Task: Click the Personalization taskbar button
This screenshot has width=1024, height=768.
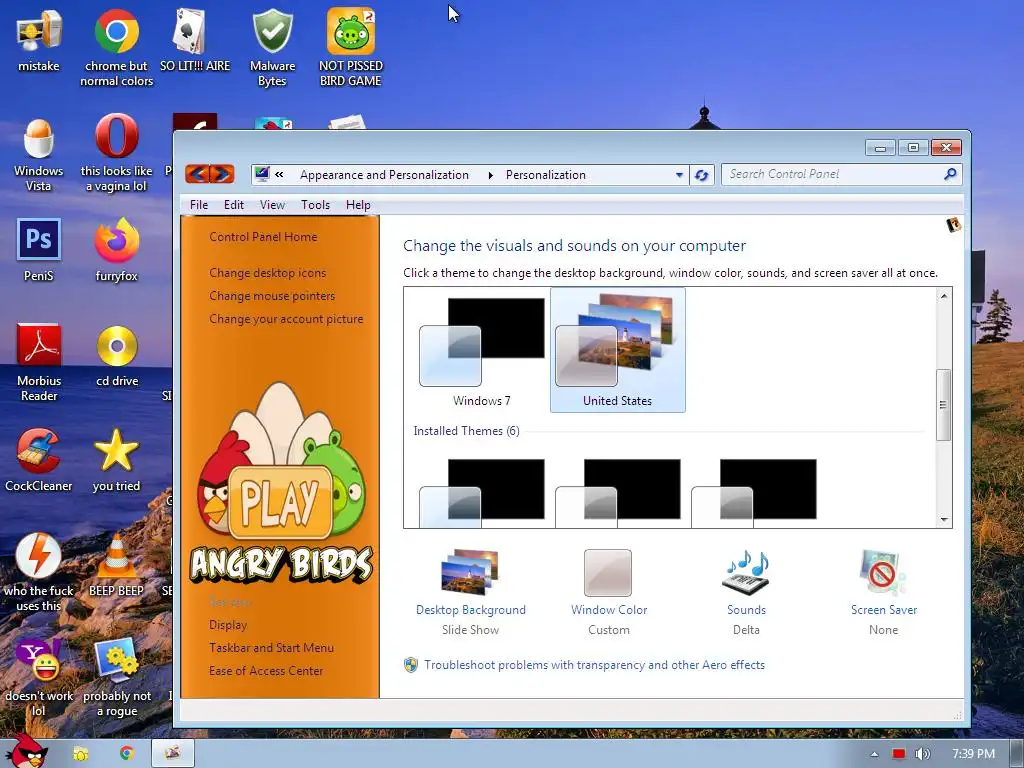Action: [x=173, y=753]
